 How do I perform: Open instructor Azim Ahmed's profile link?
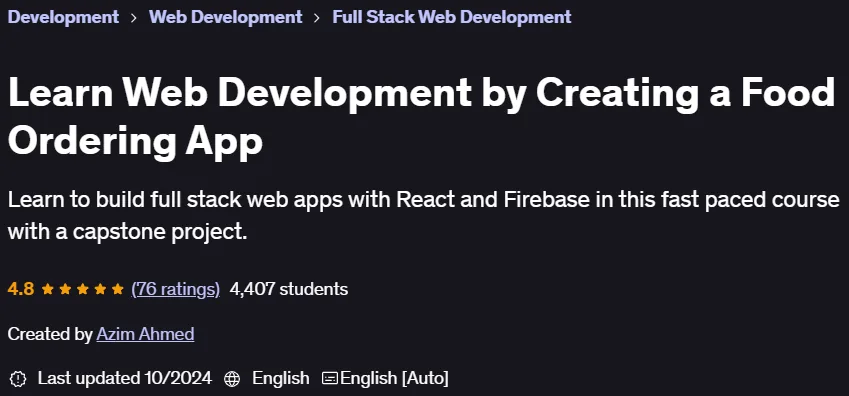click(x=145, y=334)
